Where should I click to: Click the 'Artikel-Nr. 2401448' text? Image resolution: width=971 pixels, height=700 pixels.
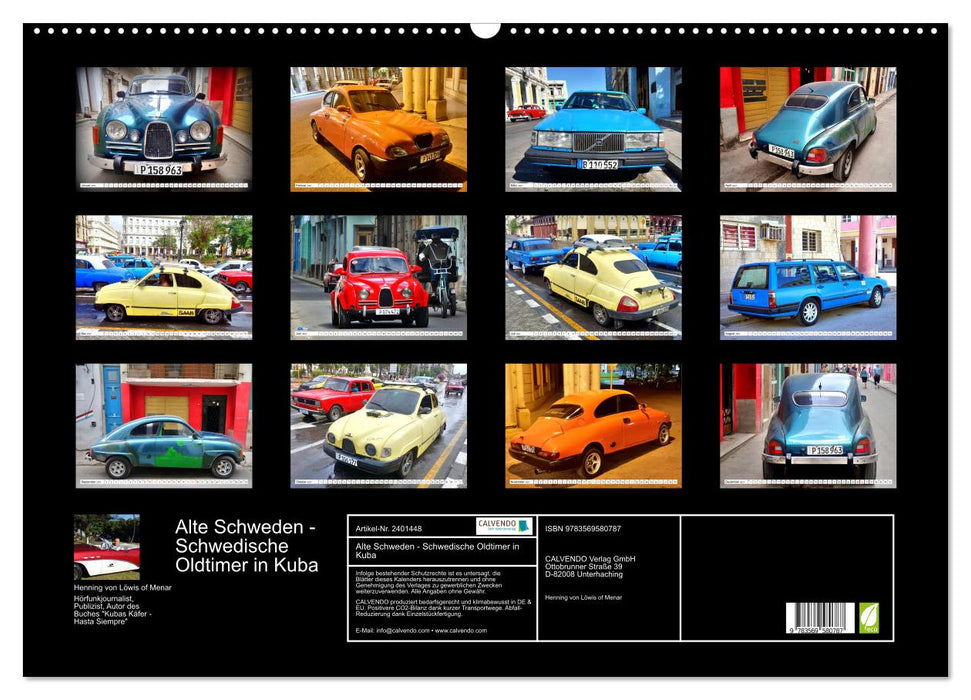(x=389, y=528)
